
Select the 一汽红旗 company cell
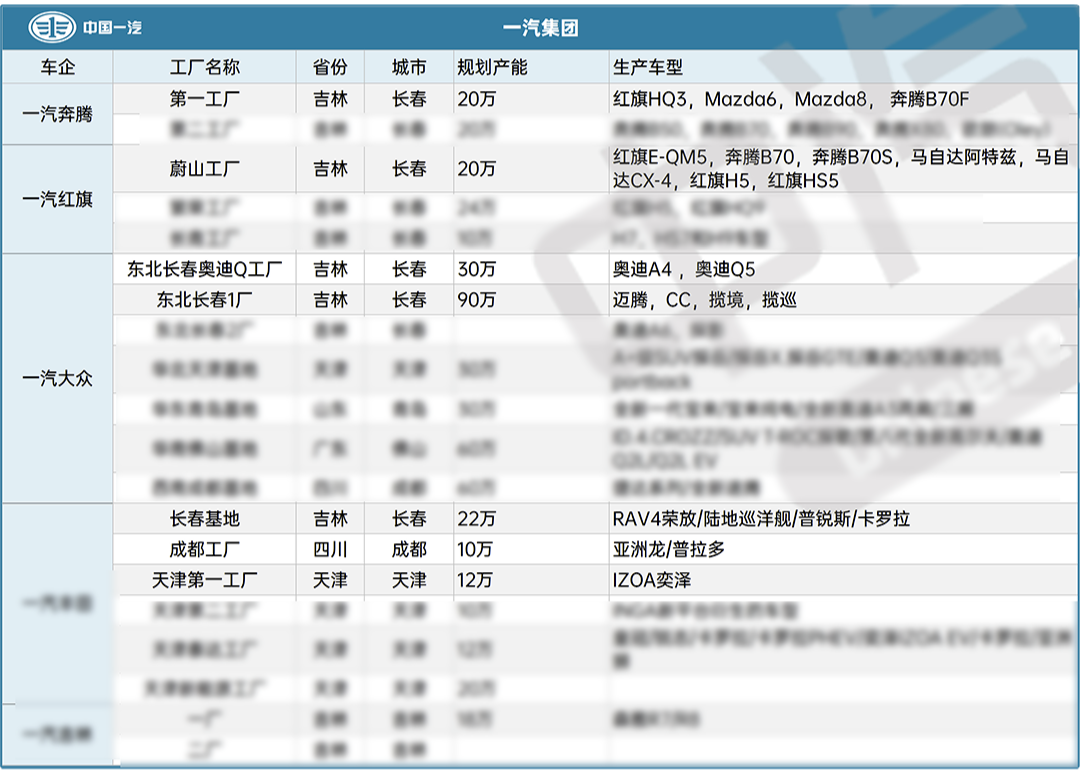pyautogui.click(x=58, y=199)
